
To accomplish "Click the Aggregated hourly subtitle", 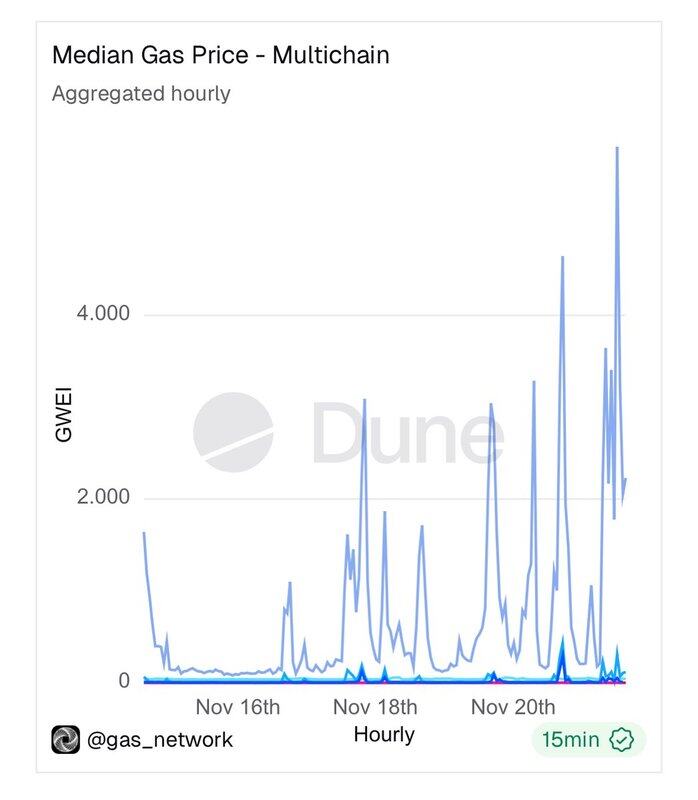I will pos(141,94).
